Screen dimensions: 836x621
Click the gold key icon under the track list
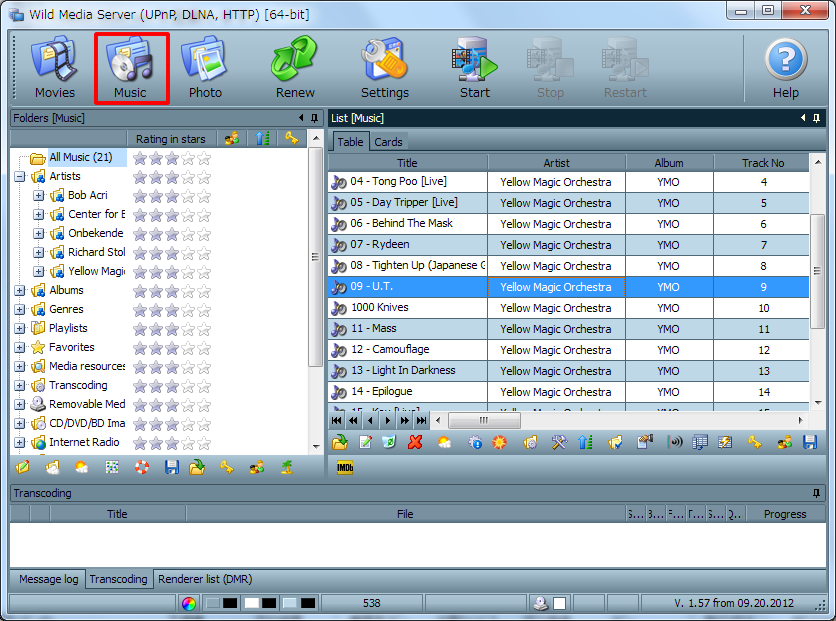coord(754,442)
